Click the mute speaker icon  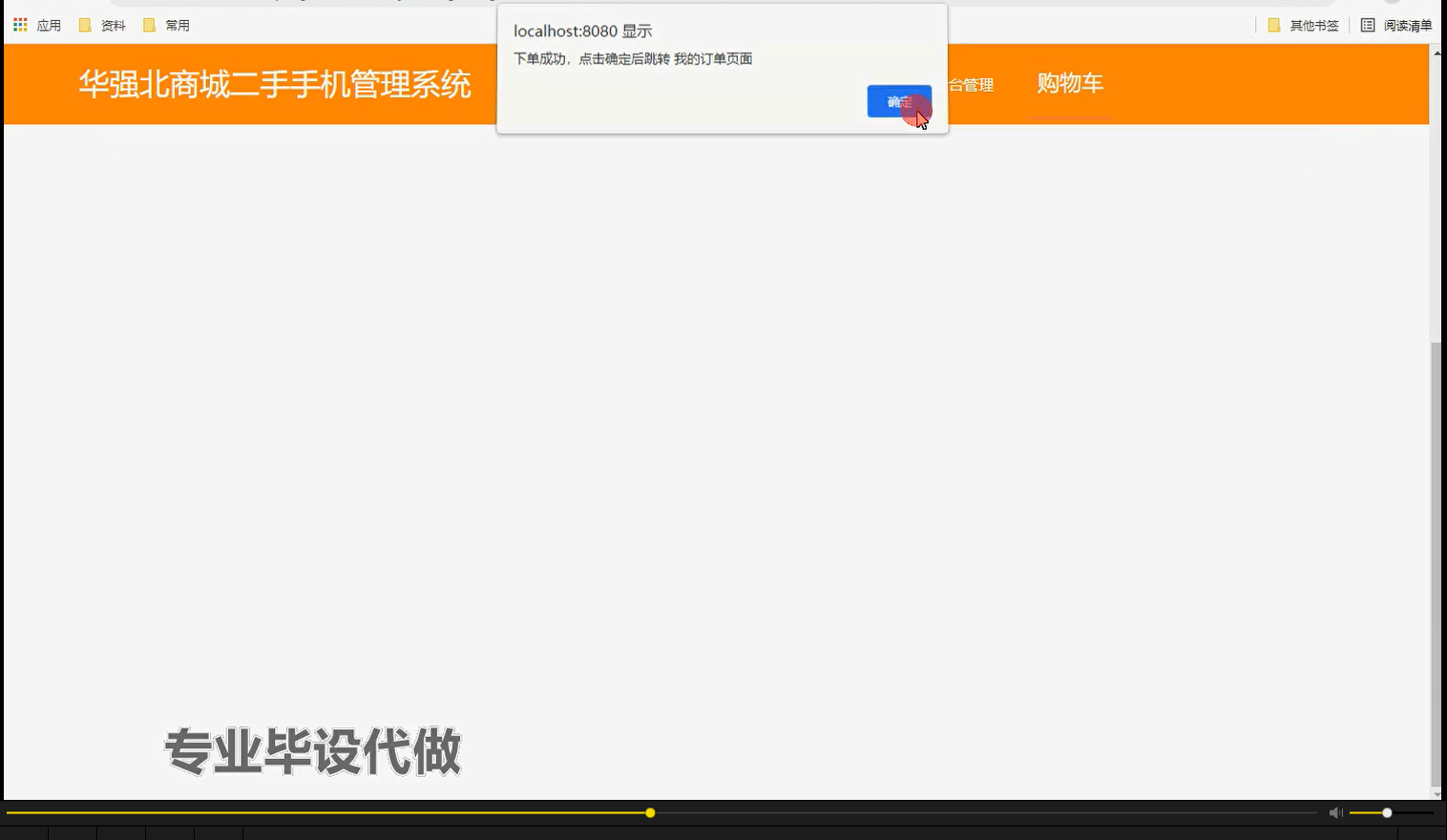[x=1335, y=812]
